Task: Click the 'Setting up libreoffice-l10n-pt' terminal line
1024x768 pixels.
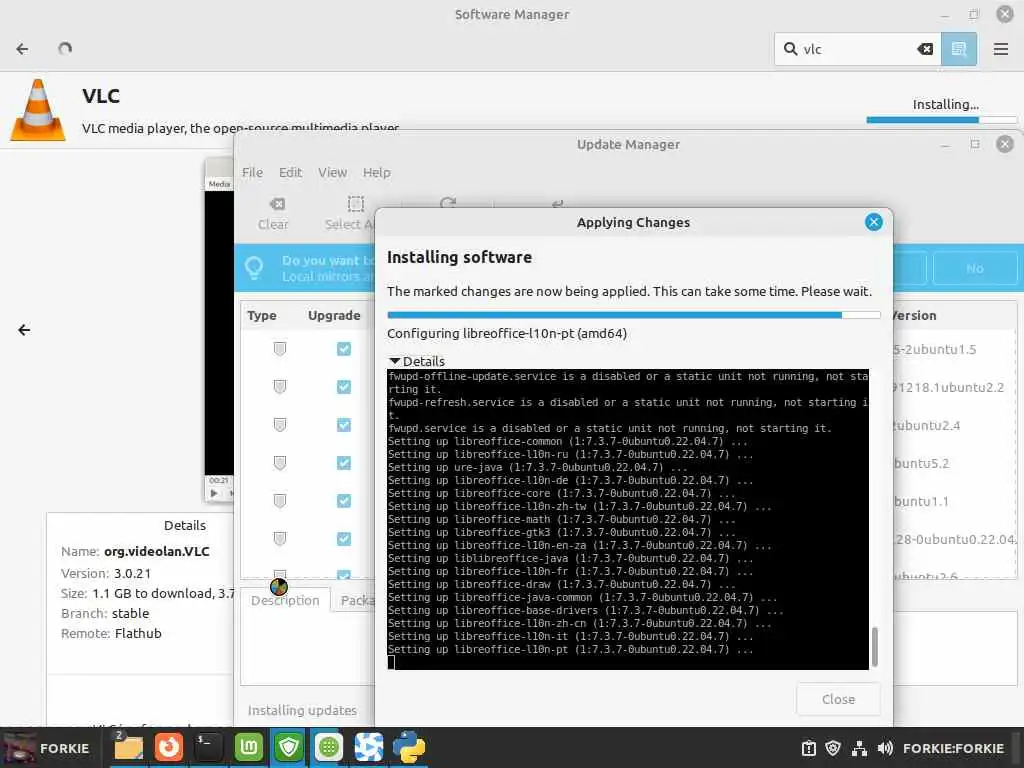Action: (570, 649)
